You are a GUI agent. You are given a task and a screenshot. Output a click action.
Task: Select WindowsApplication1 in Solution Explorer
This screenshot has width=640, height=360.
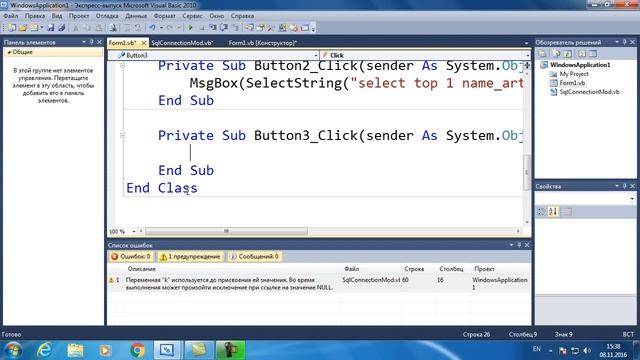click(580, 65)
